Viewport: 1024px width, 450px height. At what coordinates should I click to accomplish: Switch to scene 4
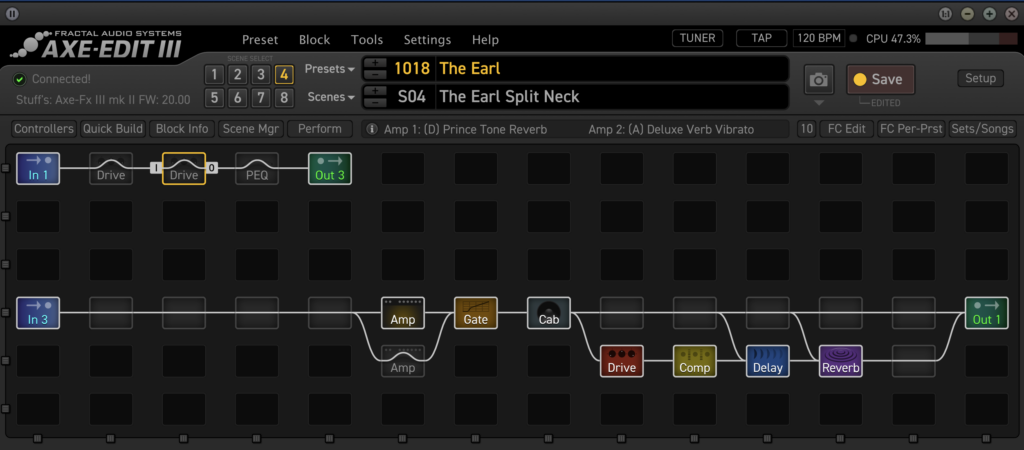(x=284, y=74)
